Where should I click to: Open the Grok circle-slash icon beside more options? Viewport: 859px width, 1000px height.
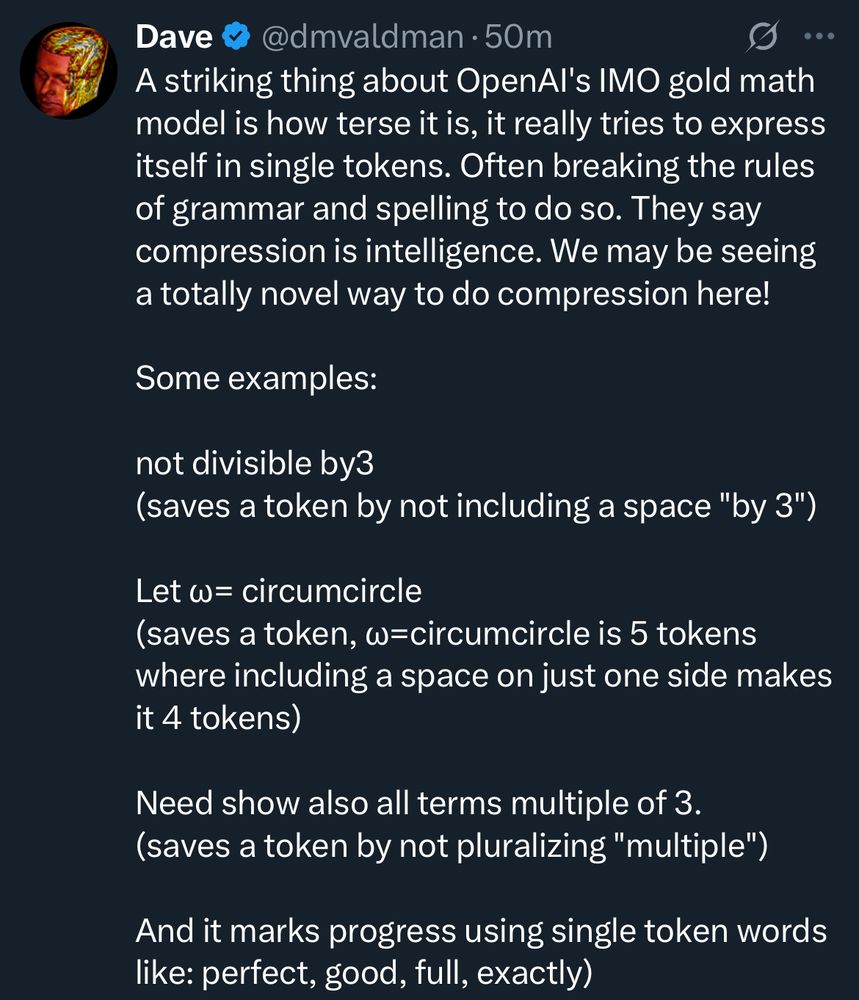762,36
